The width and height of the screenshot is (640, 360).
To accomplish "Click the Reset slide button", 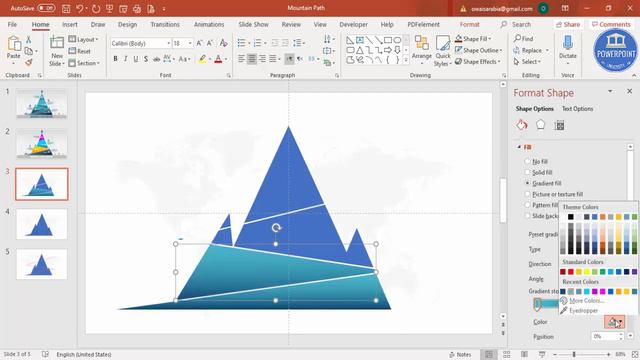I will coord(80,51).
